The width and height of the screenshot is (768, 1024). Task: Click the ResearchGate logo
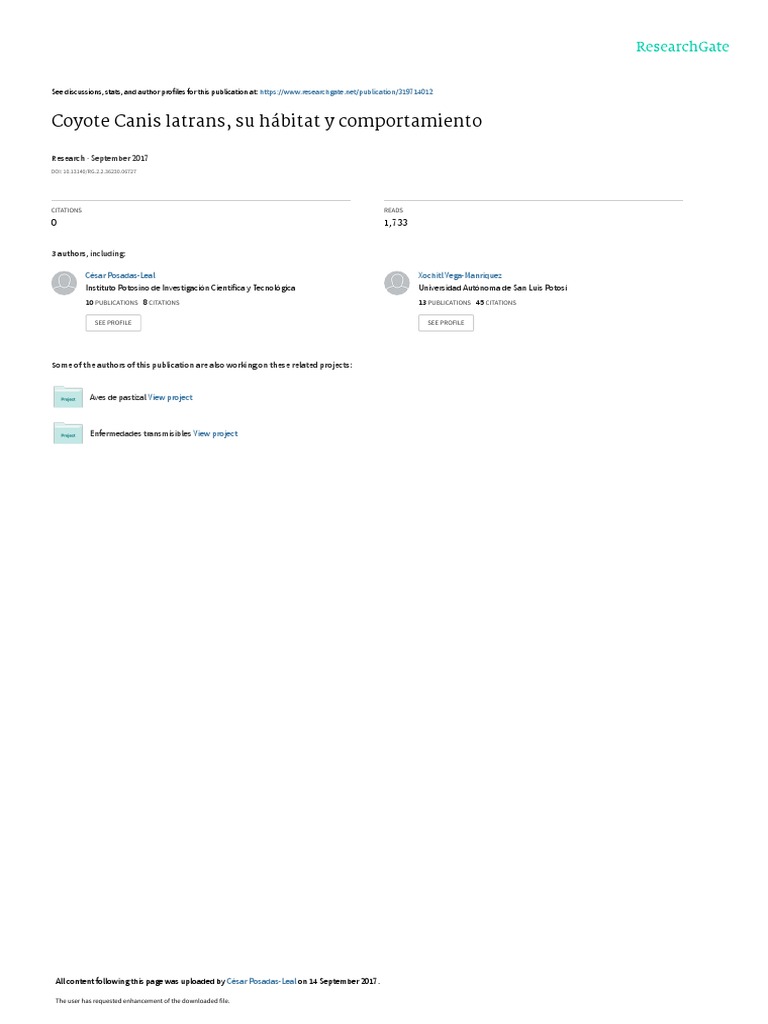[x=682, y=46]
